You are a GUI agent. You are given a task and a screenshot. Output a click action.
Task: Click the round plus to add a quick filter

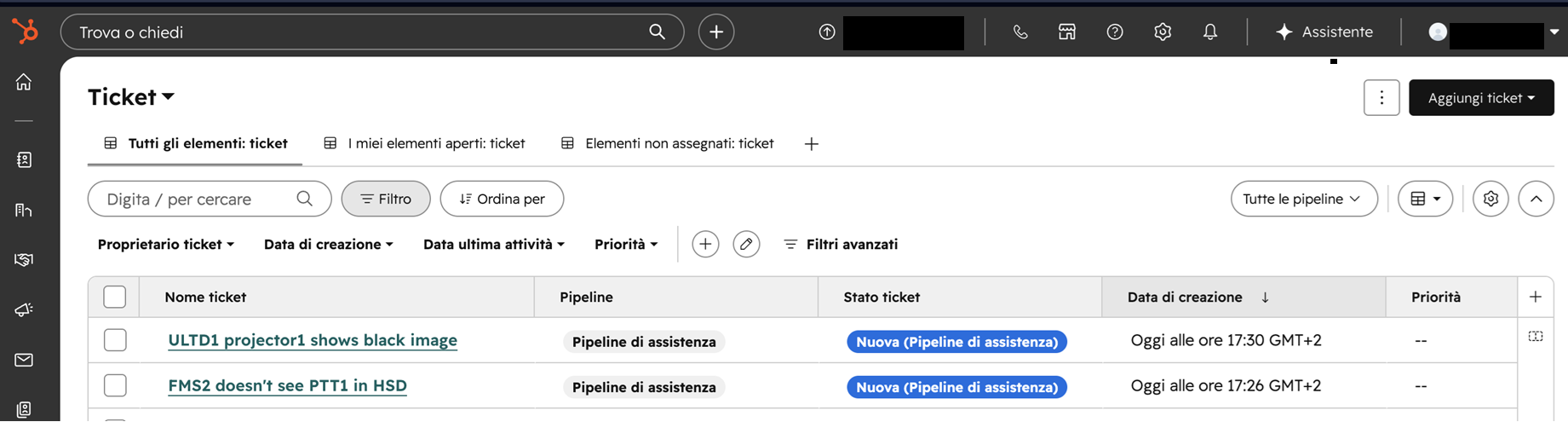705,244
